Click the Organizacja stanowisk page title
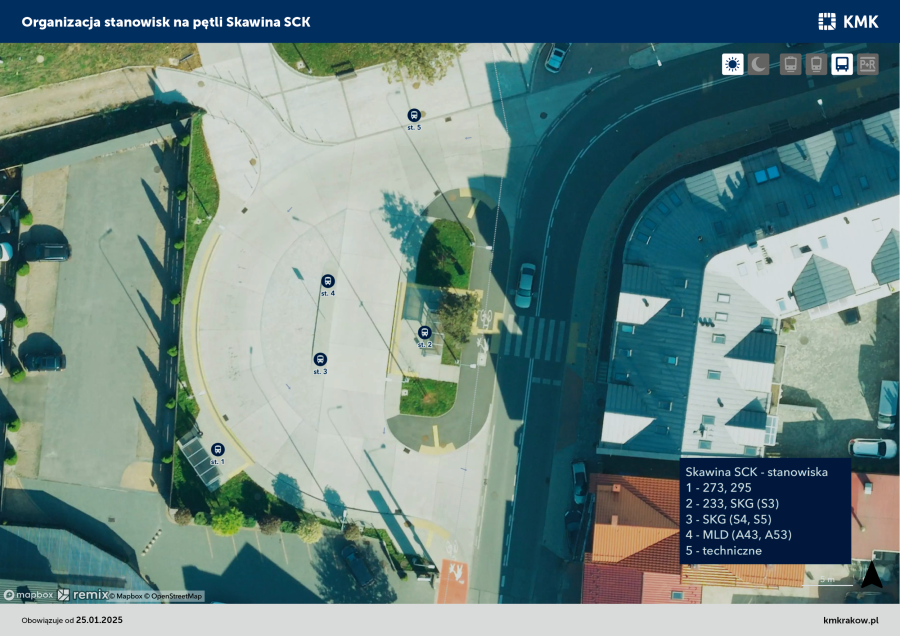The height and width of the screenshot is (636, 900). click(166, 21)
